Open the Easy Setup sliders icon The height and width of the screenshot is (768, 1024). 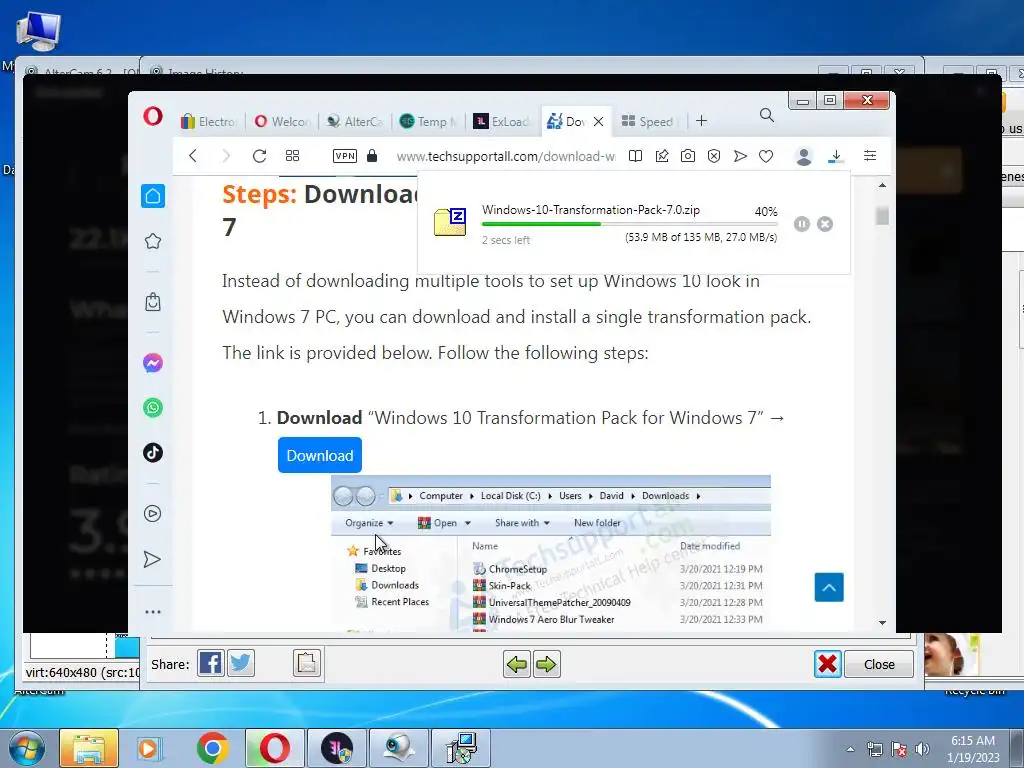(x=870, y=155)
